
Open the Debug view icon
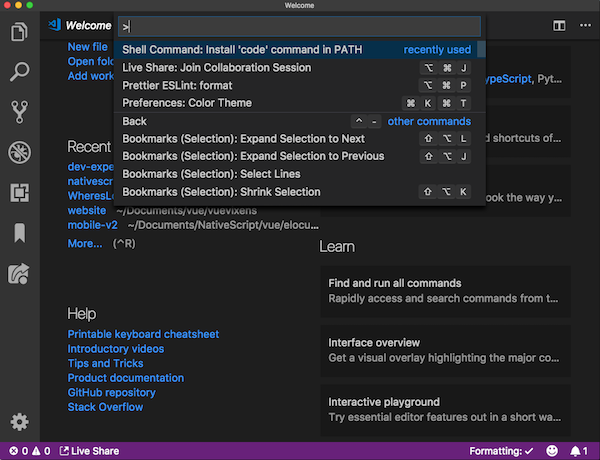coord(19,152)
